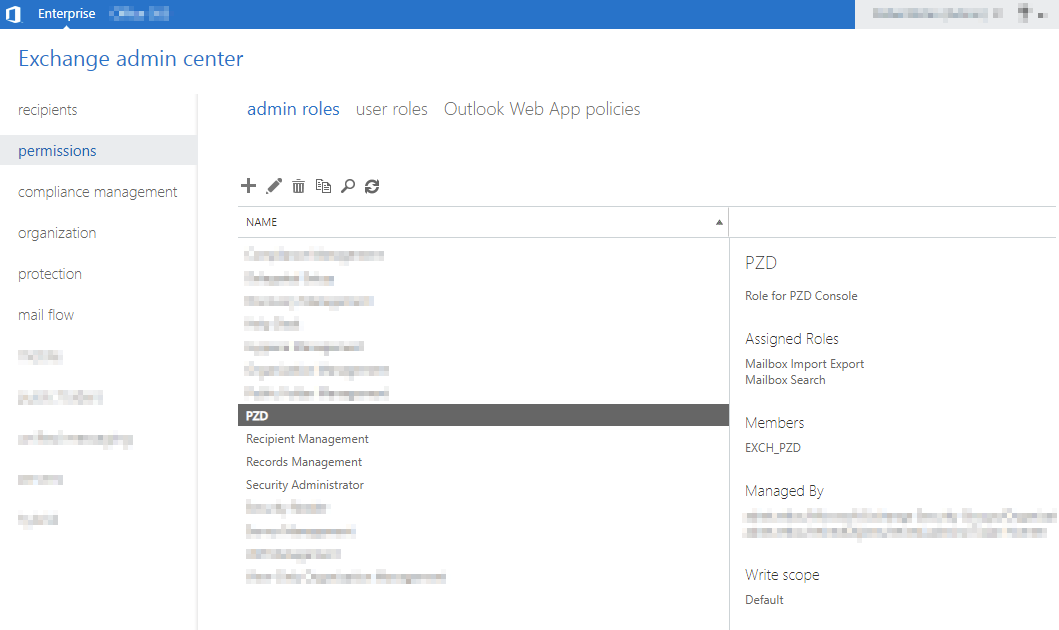The width and height of the screenshot is (1059, 630).
Task: Click the pencil edit icon
Action: (274, 186)
